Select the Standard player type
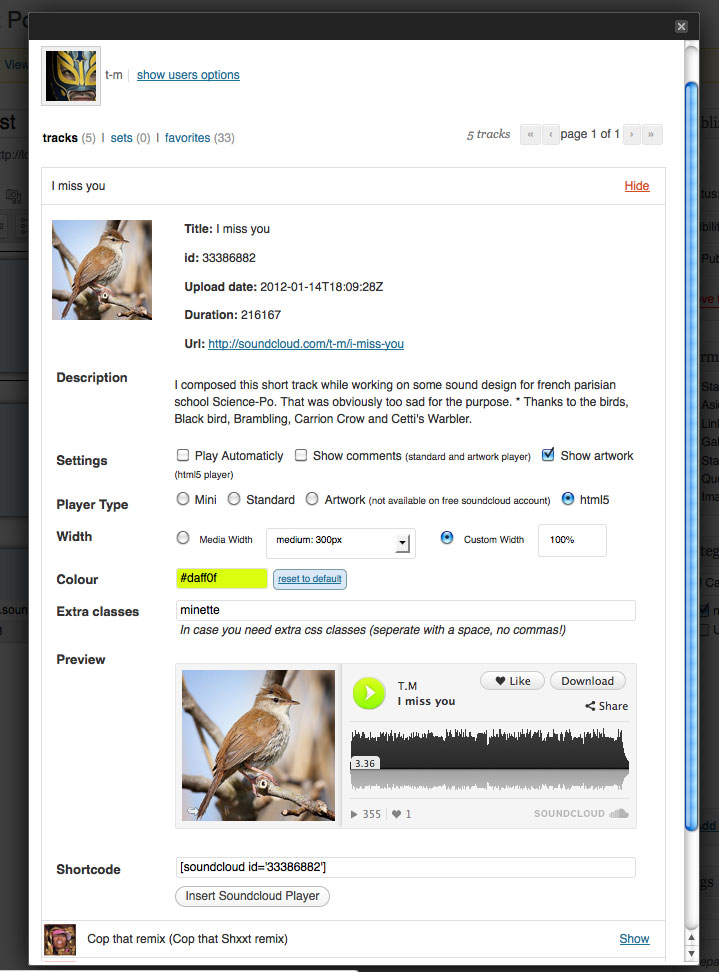Image resolution: width=719 pixels, height=972 pixels. tap(234, 499)
